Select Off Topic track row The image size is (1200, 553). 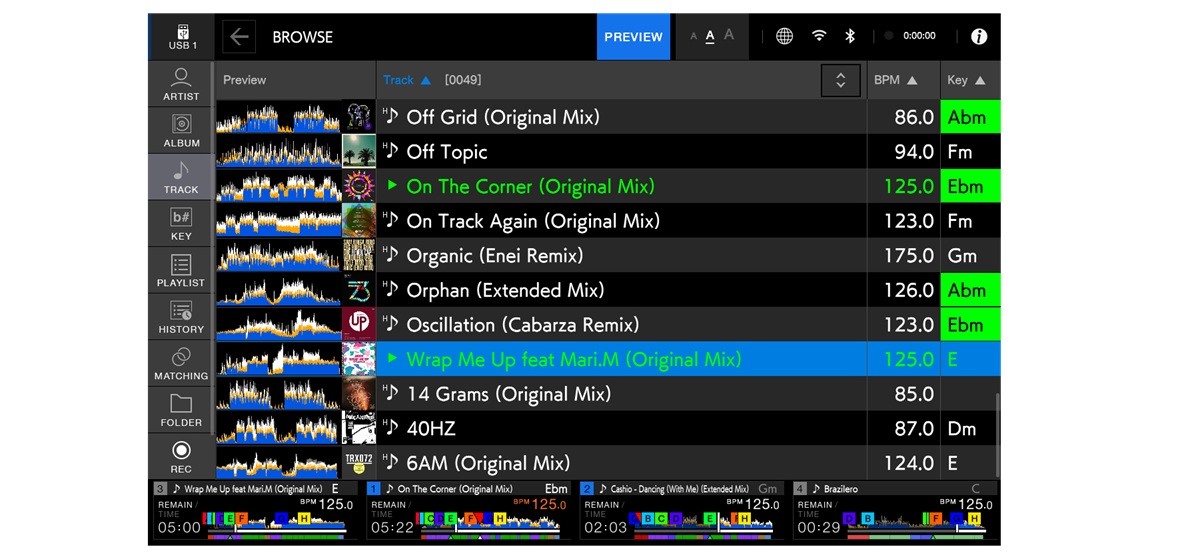tap(620, 152)
